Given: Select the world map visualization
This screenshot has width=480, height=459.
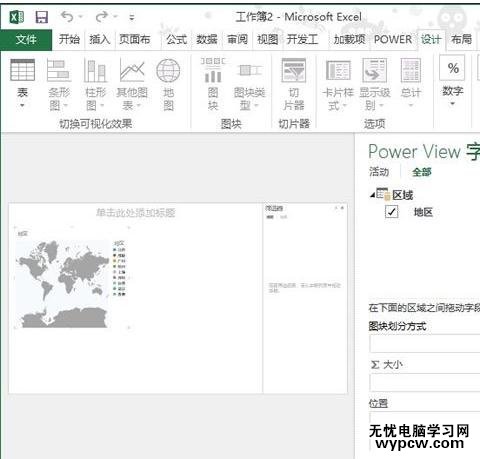Looking at the screenshot, I should coord(62,284).
